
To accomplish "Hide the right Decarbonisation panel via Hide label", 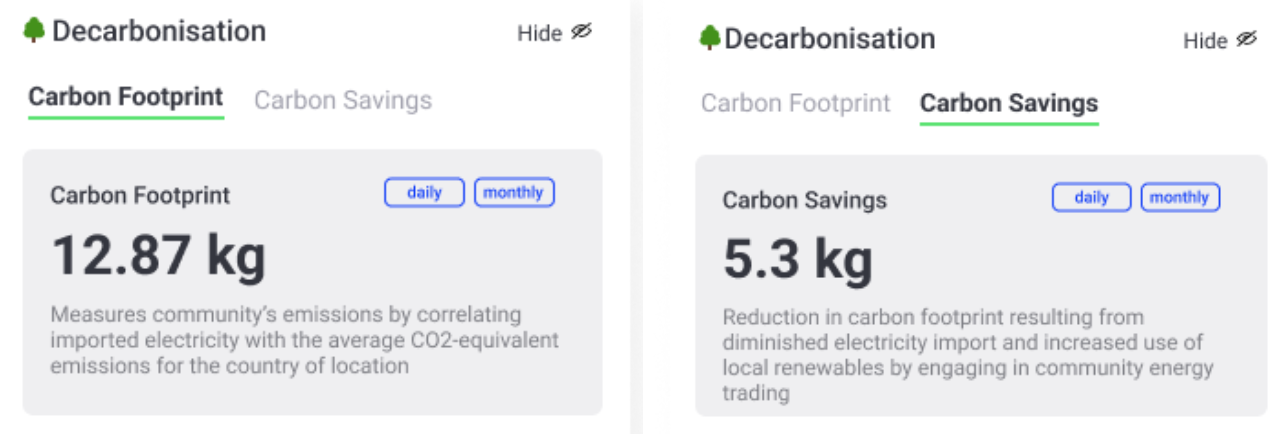I will 1205,41.
